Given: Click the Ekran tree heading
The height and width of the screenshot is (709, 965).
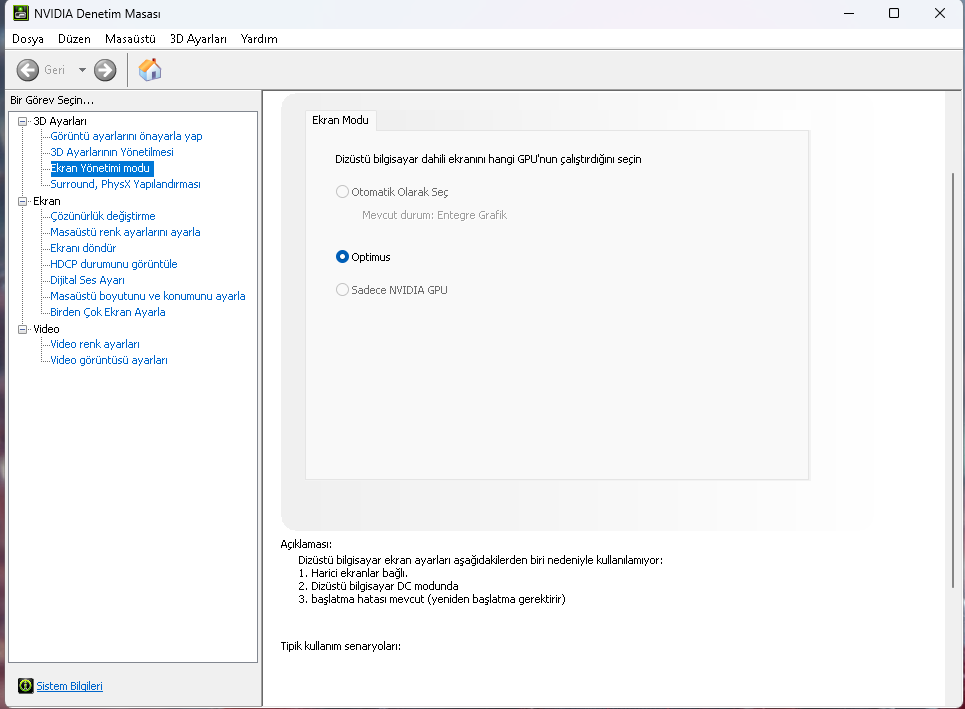Looking at the screenshot, I should (47, 201).
